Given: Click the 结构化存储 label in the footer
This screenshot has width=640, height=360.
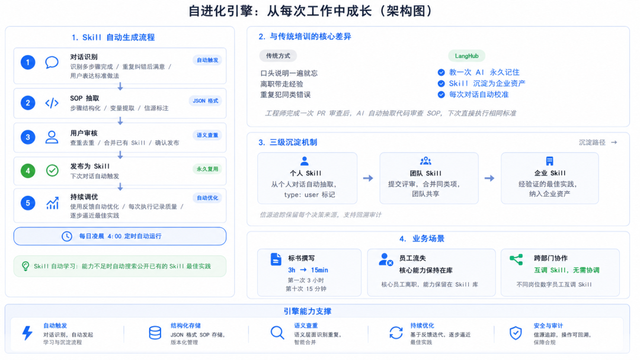Looking at the screenshot, I should [186, 326].
